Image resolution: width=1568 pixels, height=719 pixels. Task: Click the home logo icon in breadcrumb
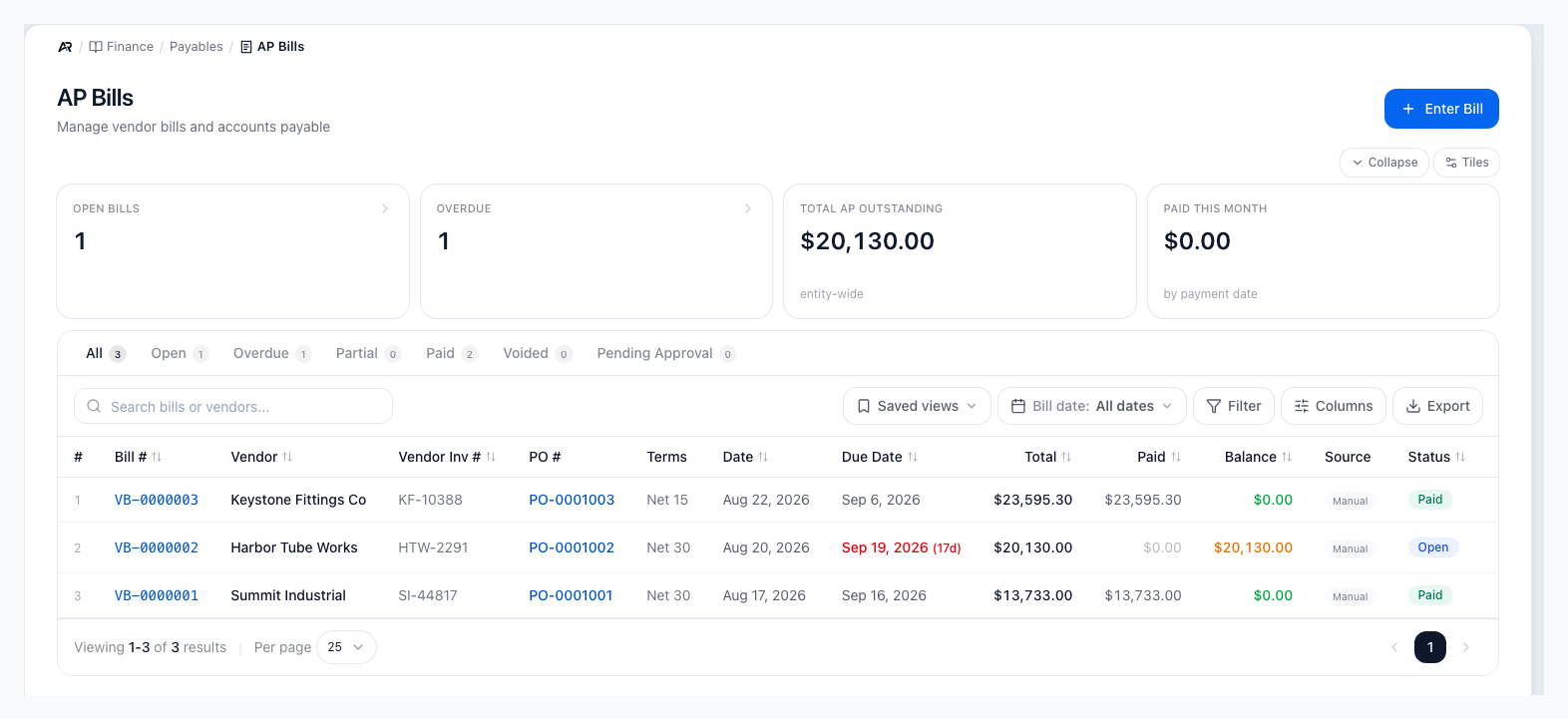tap(65, 47)
